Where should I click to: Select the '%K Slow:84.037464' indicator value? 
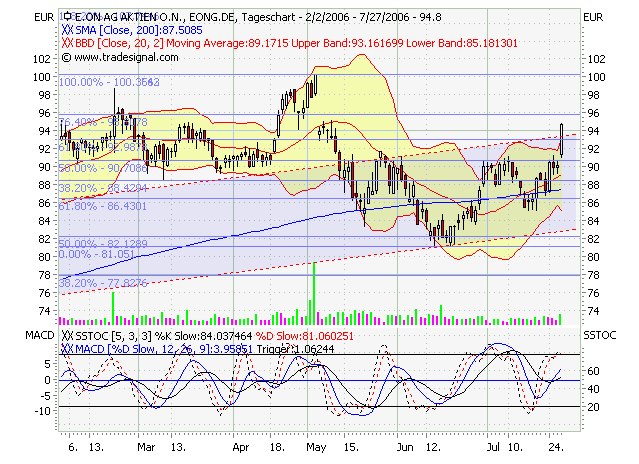[203, 336]
